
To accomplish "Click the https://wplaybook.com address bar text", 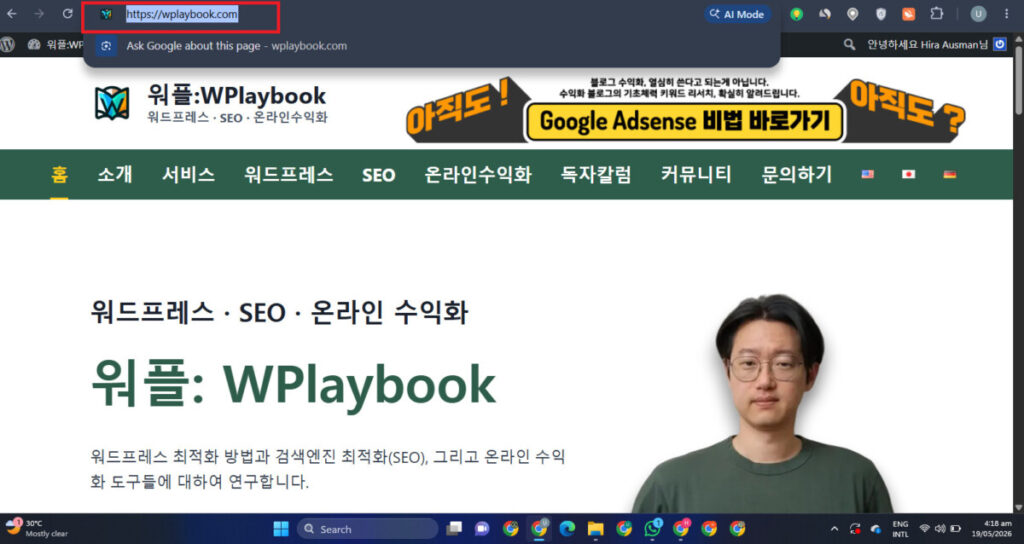I will pos(182,14).
